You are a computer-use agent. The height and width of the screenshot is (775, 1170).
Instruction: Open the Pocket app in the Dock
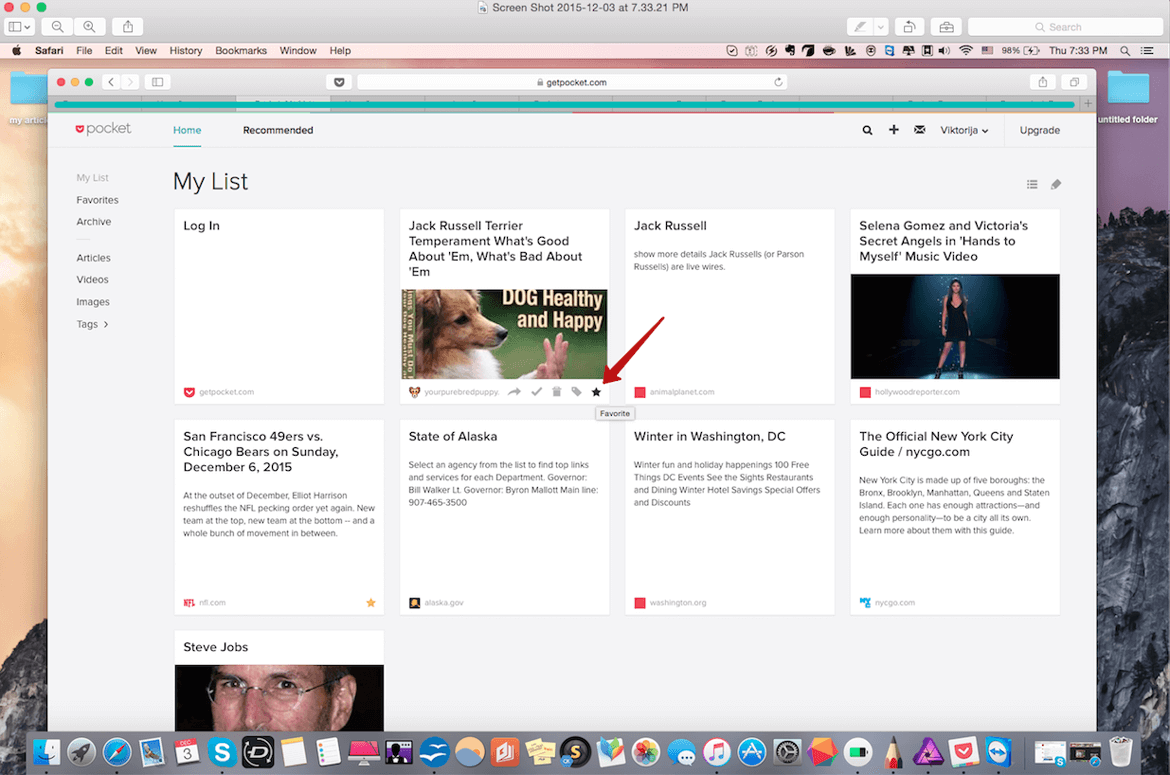(963, 752)
